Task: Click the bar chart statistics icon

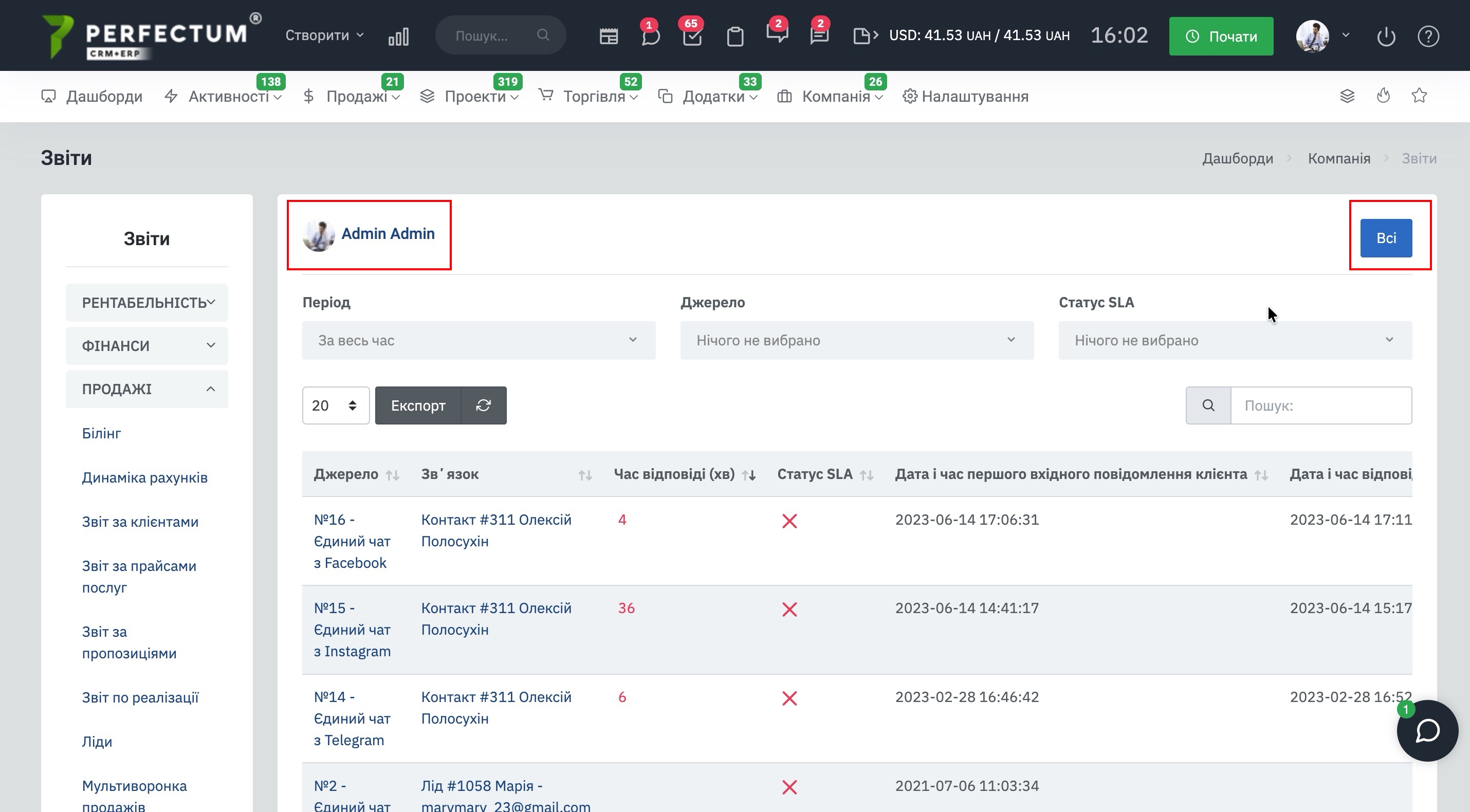Action: (x=398, y=36)
